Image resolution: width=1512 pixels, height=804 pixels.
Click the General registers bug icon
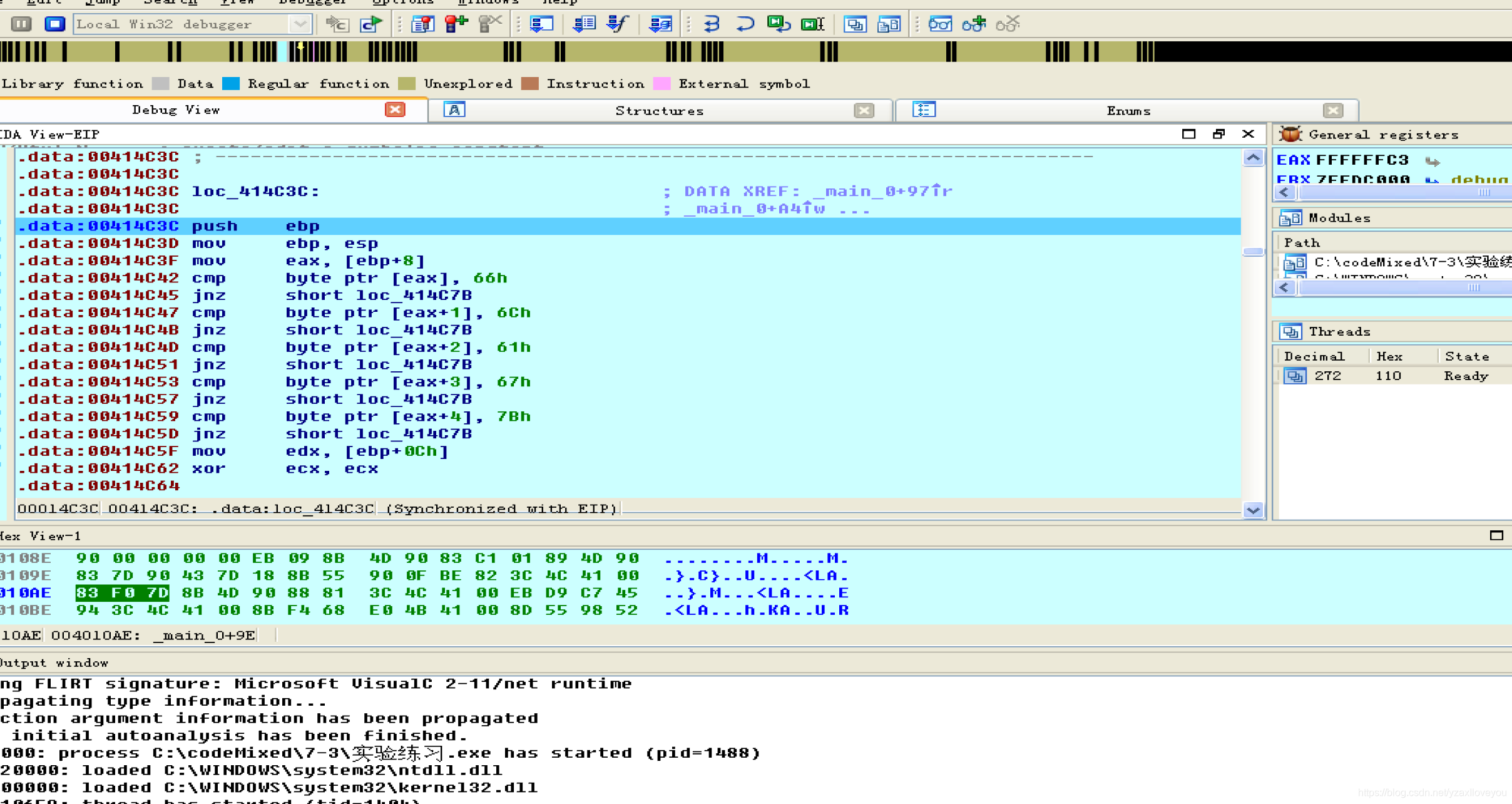click(x=1290, y=135)
